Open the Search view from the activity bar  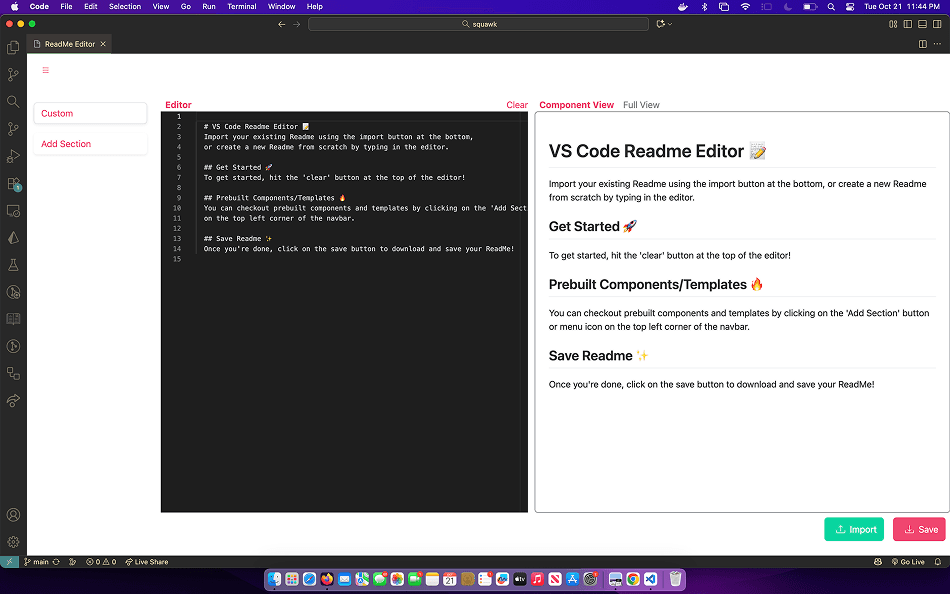click(x=13, y=101)
